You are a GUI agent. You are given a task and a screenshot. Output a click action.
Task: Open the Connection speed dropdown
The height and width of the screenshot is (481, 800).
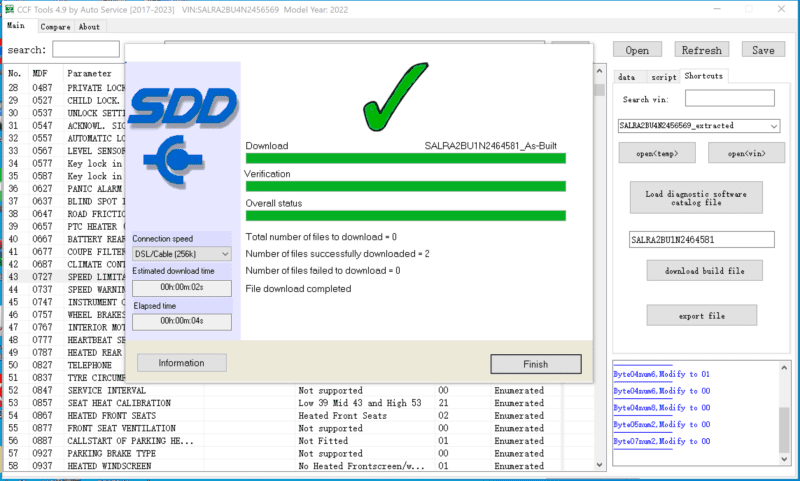(x=181, y=254)
